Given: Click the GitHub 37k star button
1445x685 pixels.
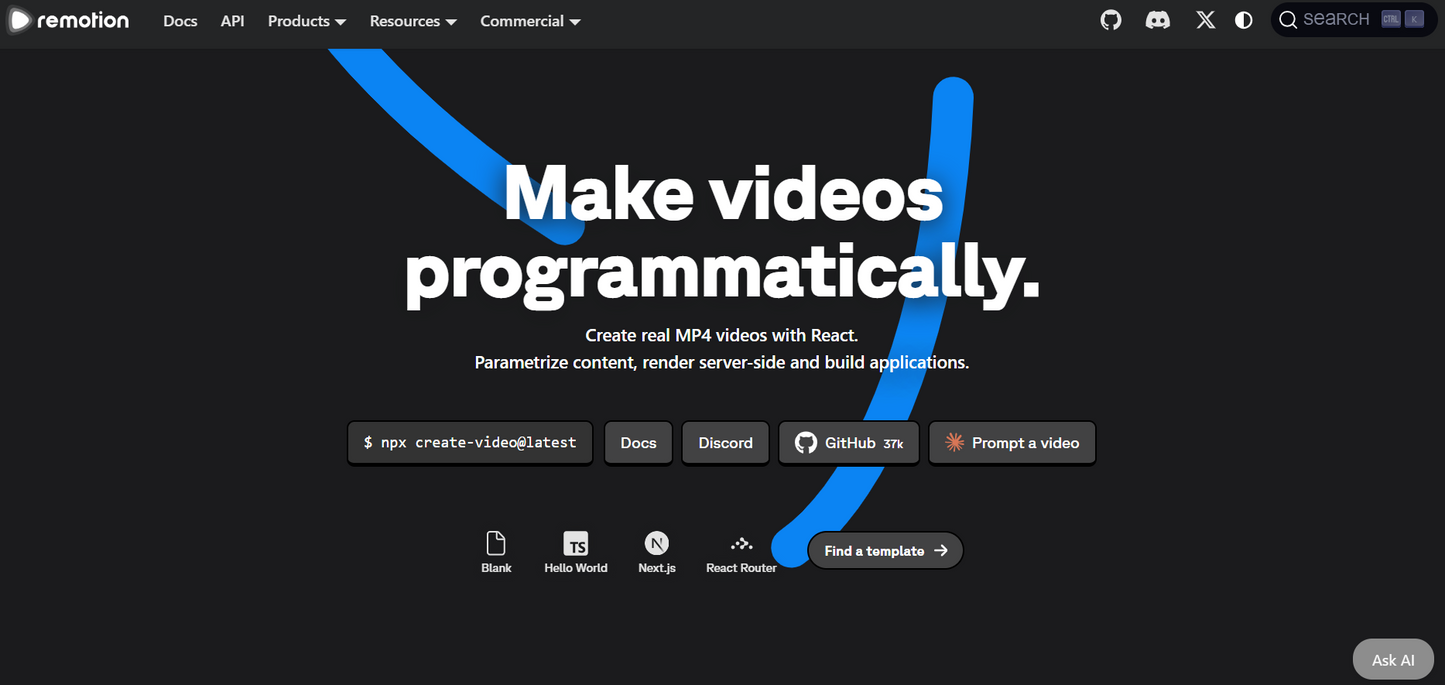Looking at the screenshot, I should (848, 442).
